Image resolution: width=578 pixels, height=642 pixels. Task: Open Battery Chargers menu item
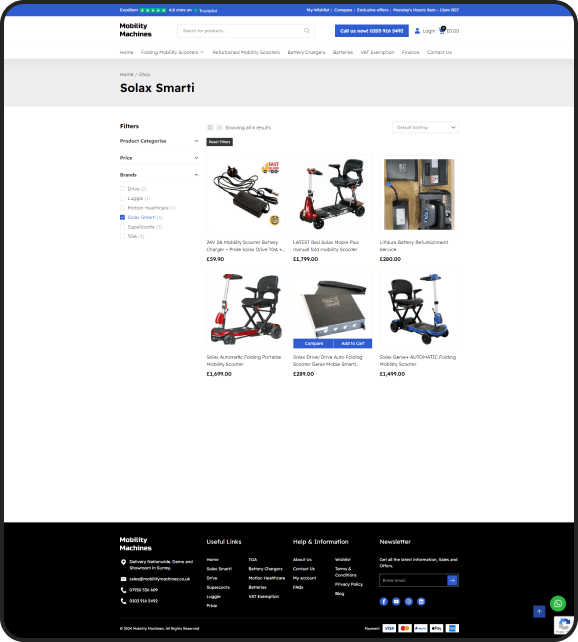(x=306, y=52)
